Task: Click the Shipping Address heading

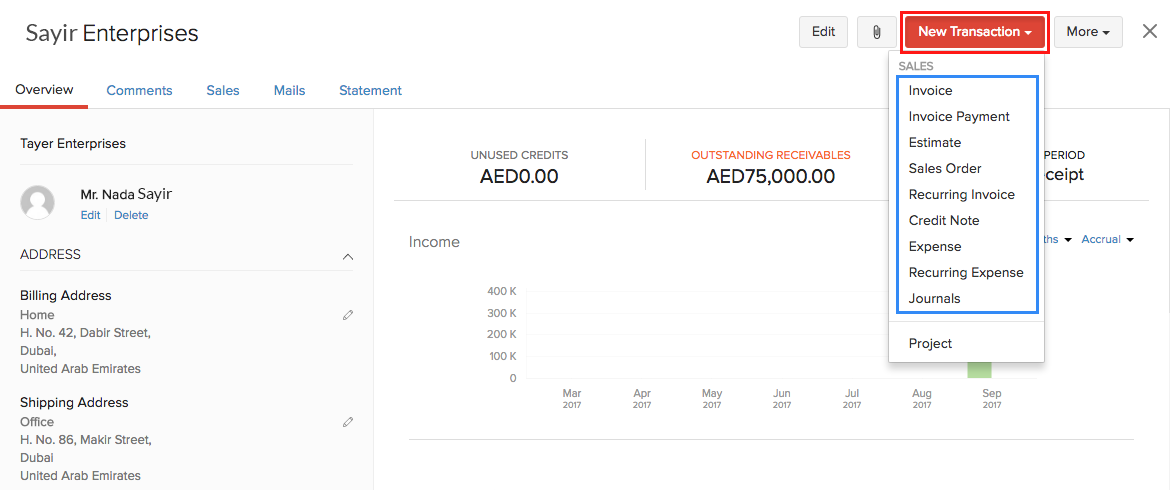Action: coord(75,402)
